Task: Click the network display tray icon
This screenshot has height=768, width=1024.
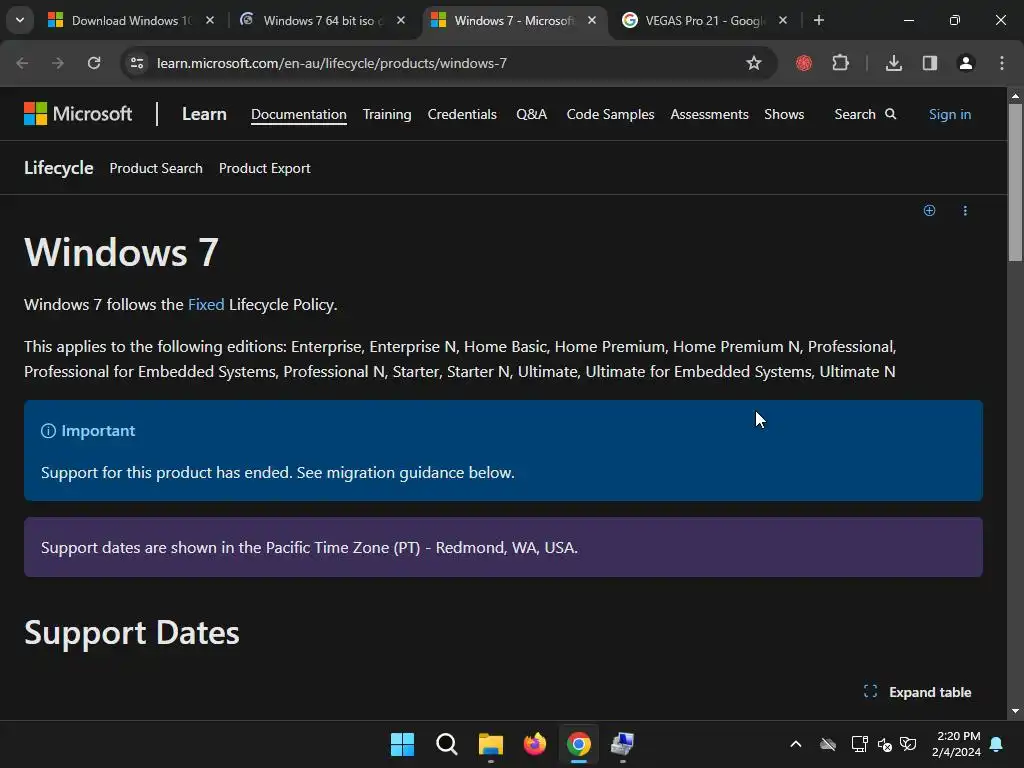Action: pyautogui.click(x=859, y=744)
